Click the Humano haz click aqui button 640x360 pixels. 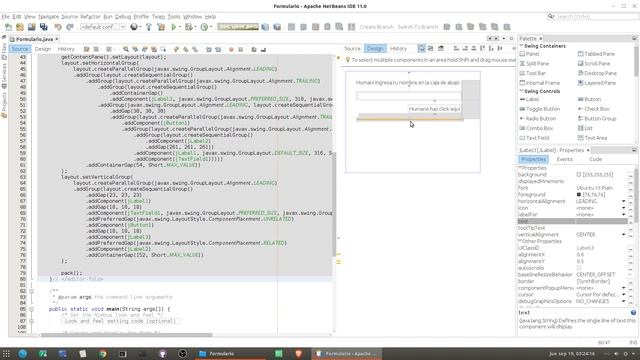click(x=434, y=109)
